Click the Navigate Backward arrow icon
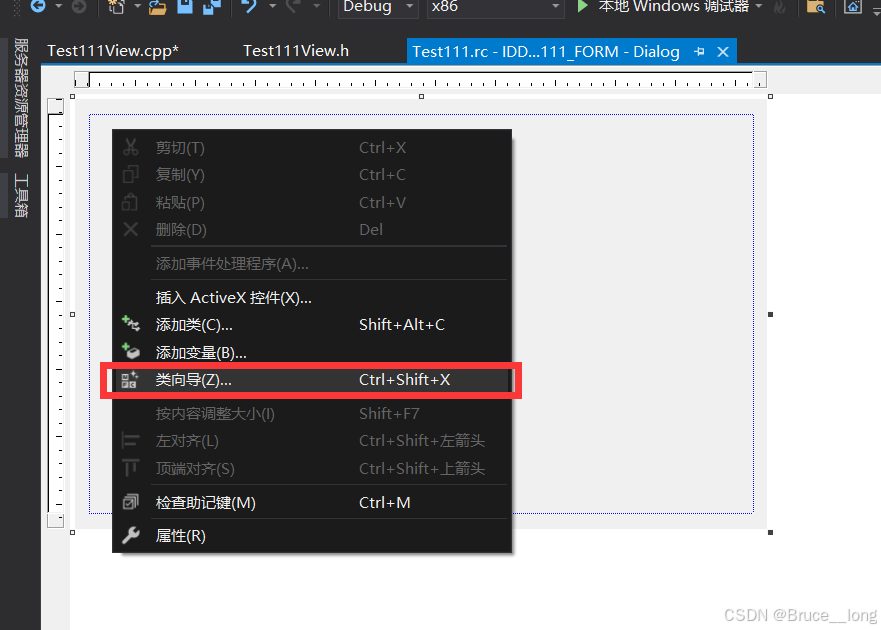 [x=38, y=8]
